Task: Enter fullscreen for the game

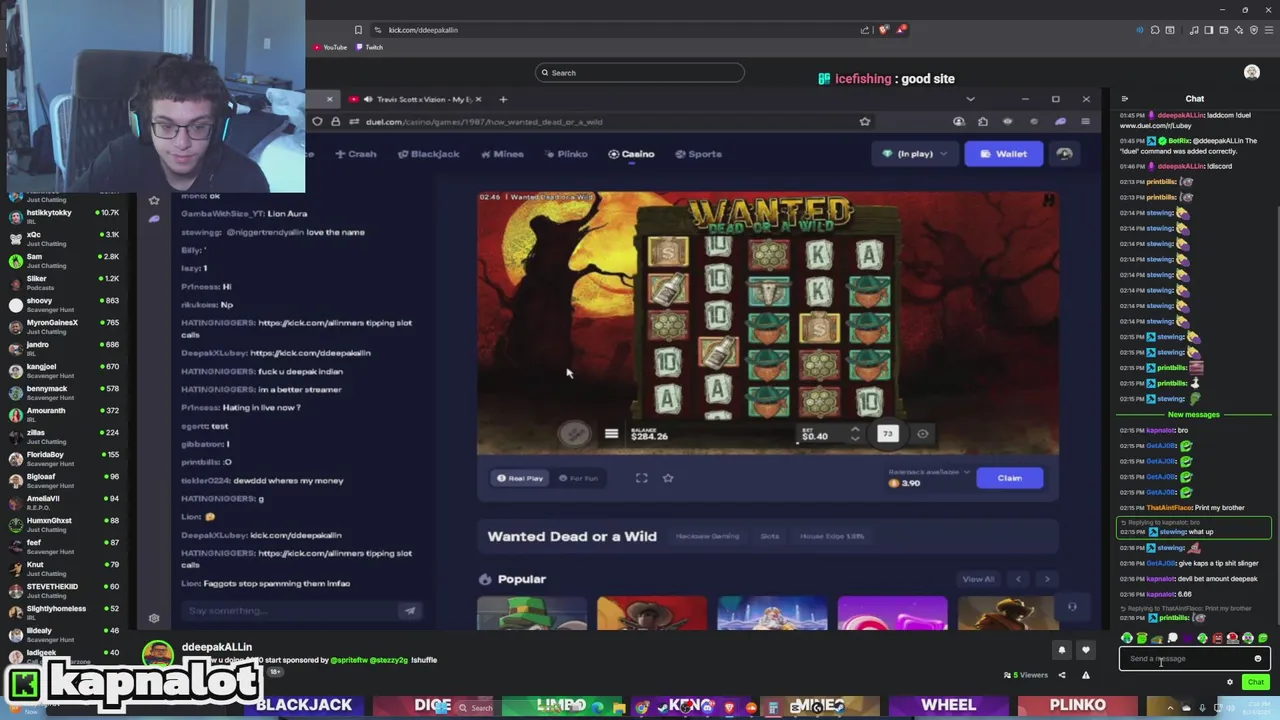Action: pos(641,478)
